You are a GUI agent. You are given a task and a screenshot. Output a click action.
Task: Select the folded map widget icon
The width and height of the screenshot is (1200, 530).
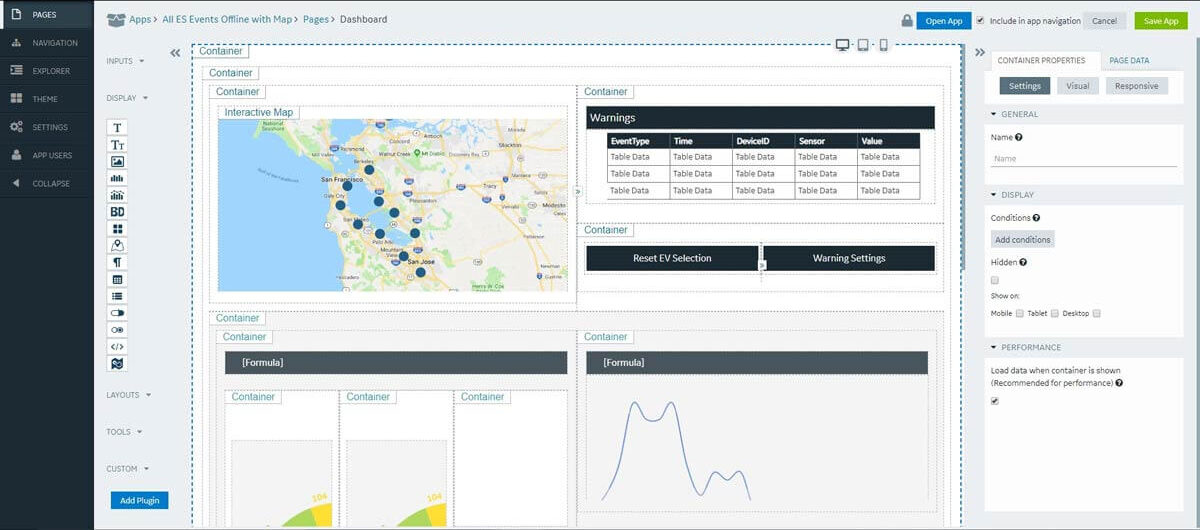point(118,363)
